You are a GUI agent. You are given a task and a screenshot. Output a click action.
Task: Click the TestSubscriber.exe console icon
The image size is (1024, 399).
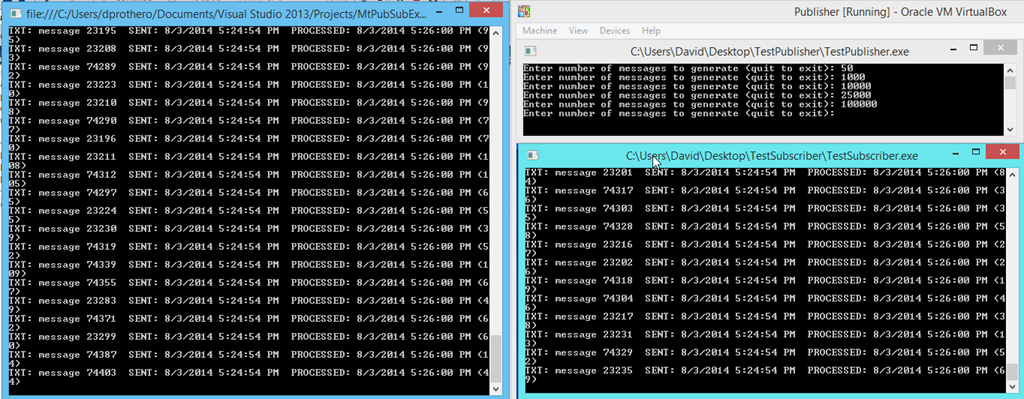(533, 155)
